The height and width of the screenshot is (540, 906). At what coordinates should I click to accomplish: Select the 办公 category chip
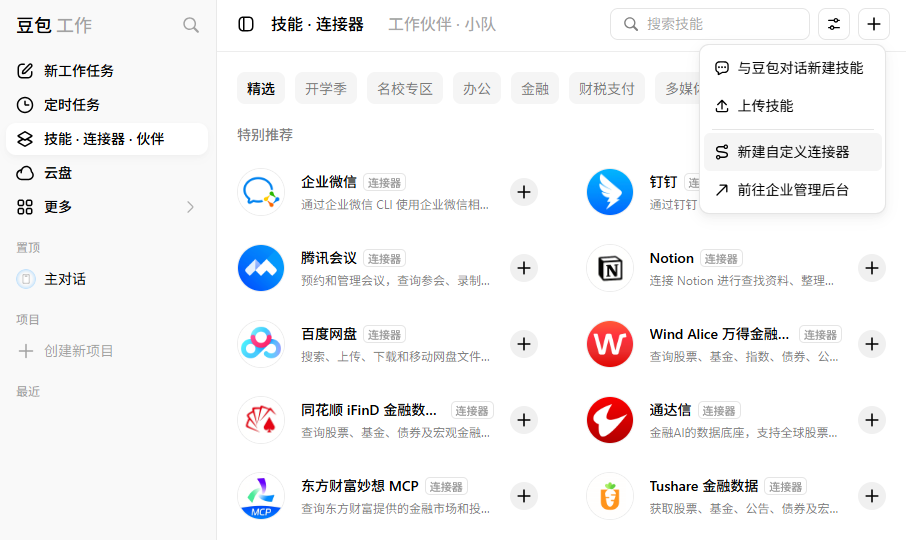tap(477, 88)
